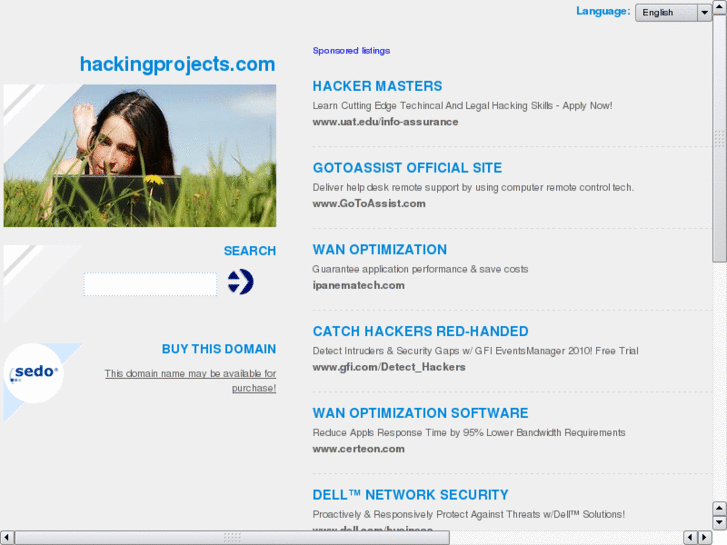Click the Sponsored listings label
Image resolution: width=727 pixels, height=545 pixels.
(x=351, y=51)
